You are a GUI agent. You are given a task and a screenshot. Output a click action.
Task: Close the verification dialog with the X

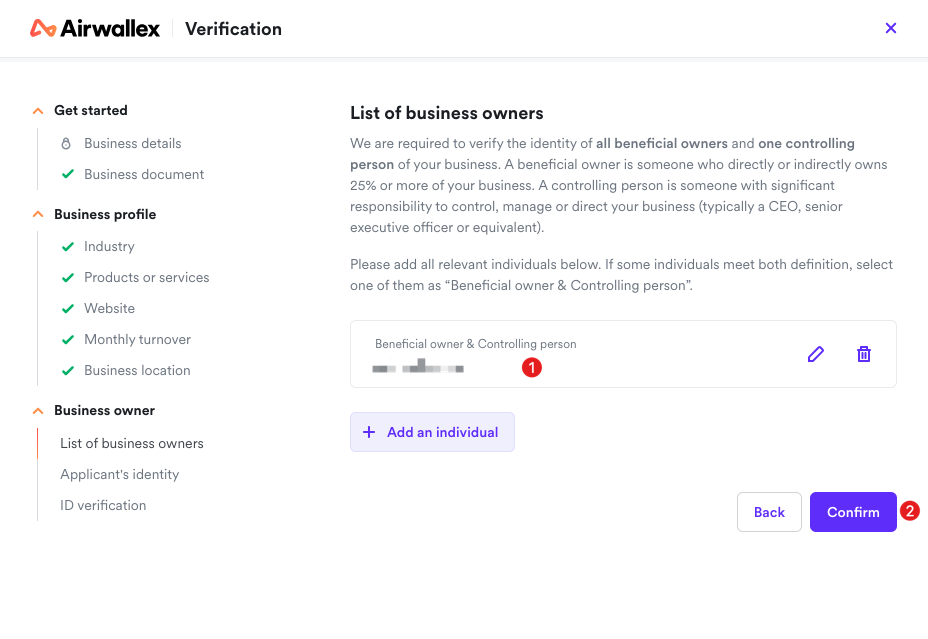point(890,28)
